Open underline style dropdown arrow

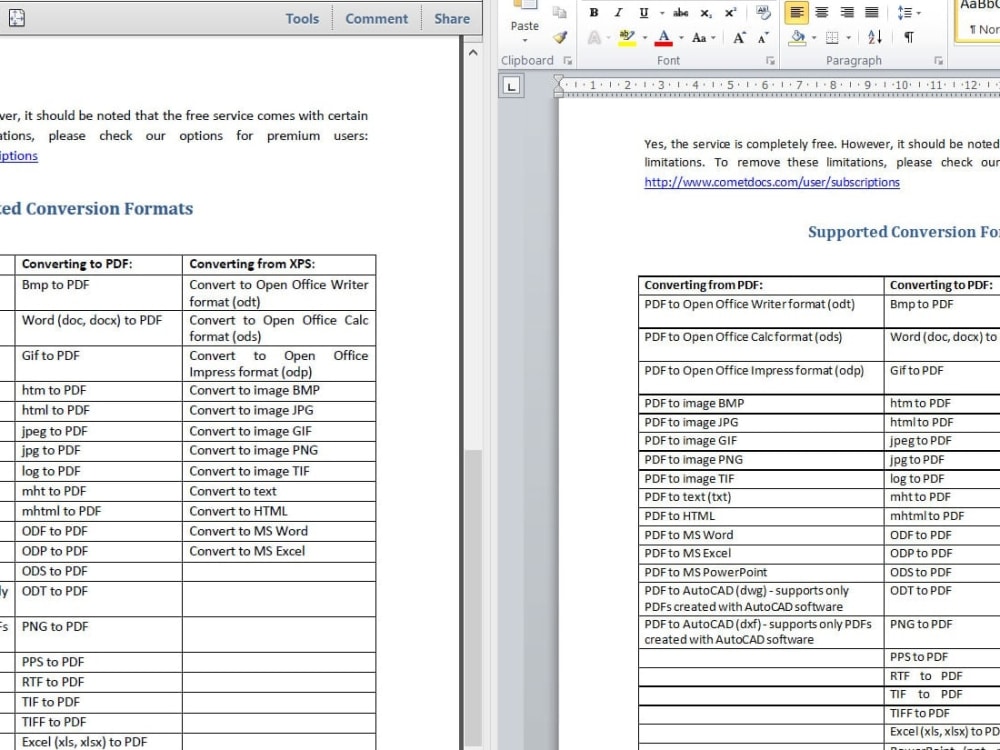661,13
